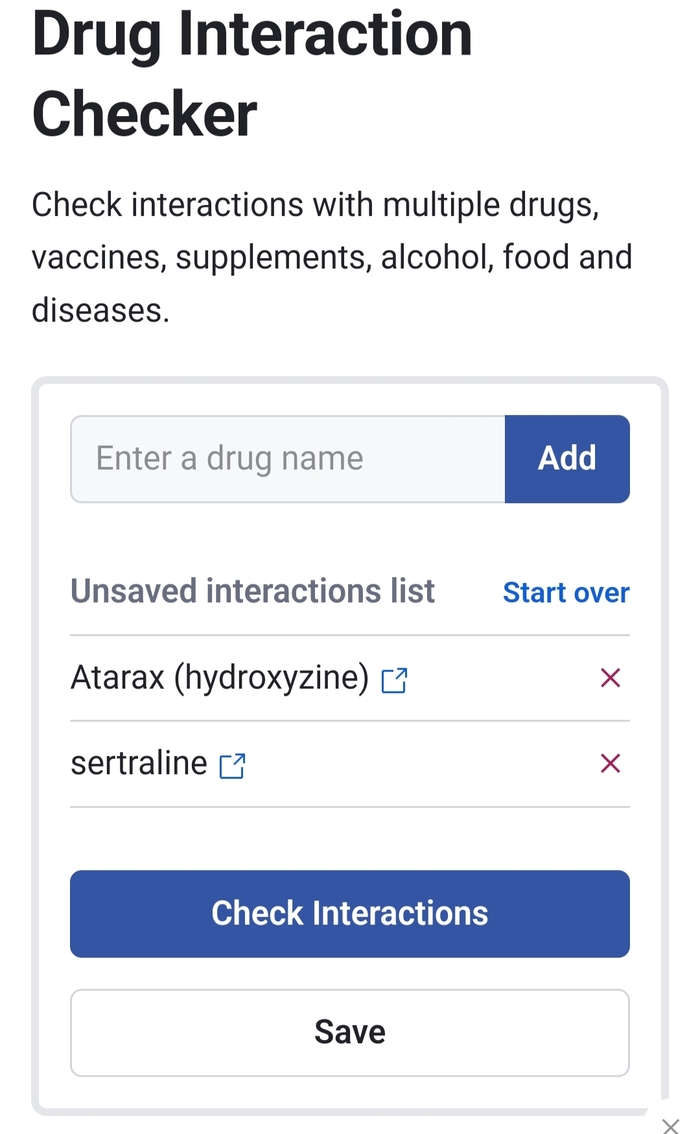This screenshot has height=1134, width=700.
Task: Remove Atarax (hydroxyzine) with its X icon
Action: tap(610, 679)
